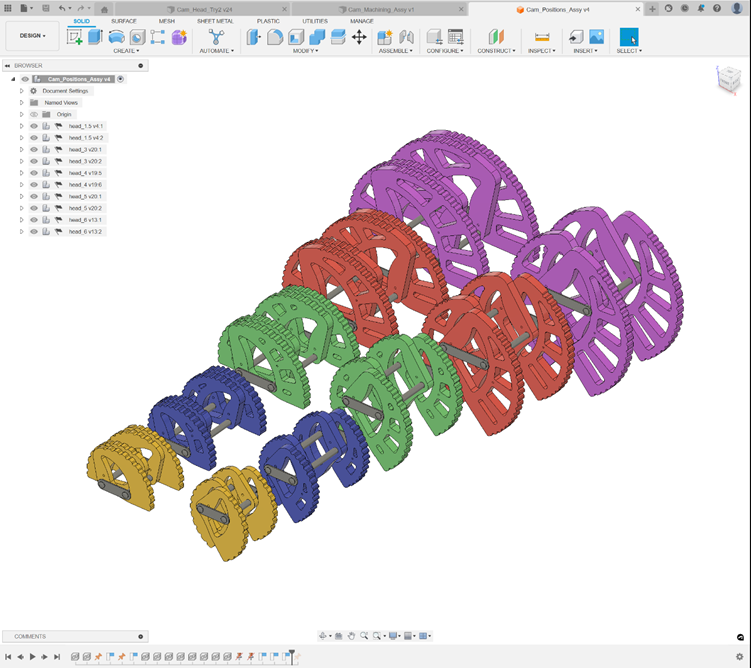Select head_4 v19:5 in the browser
Image resolution: width=751 pixels, height=668 pixels.
tap(84, 173)
